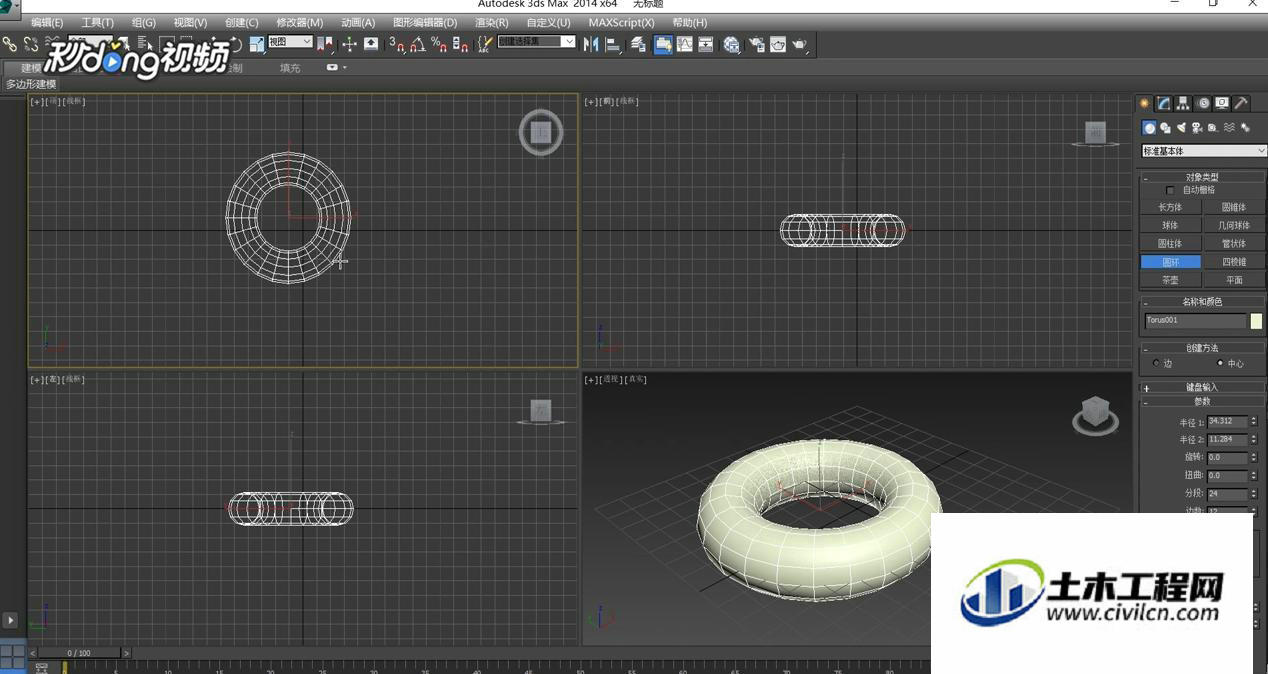Expand the 键盘输入 rollout
Viewport: 1268px width, 674px height.
(x=1203, y=387)
